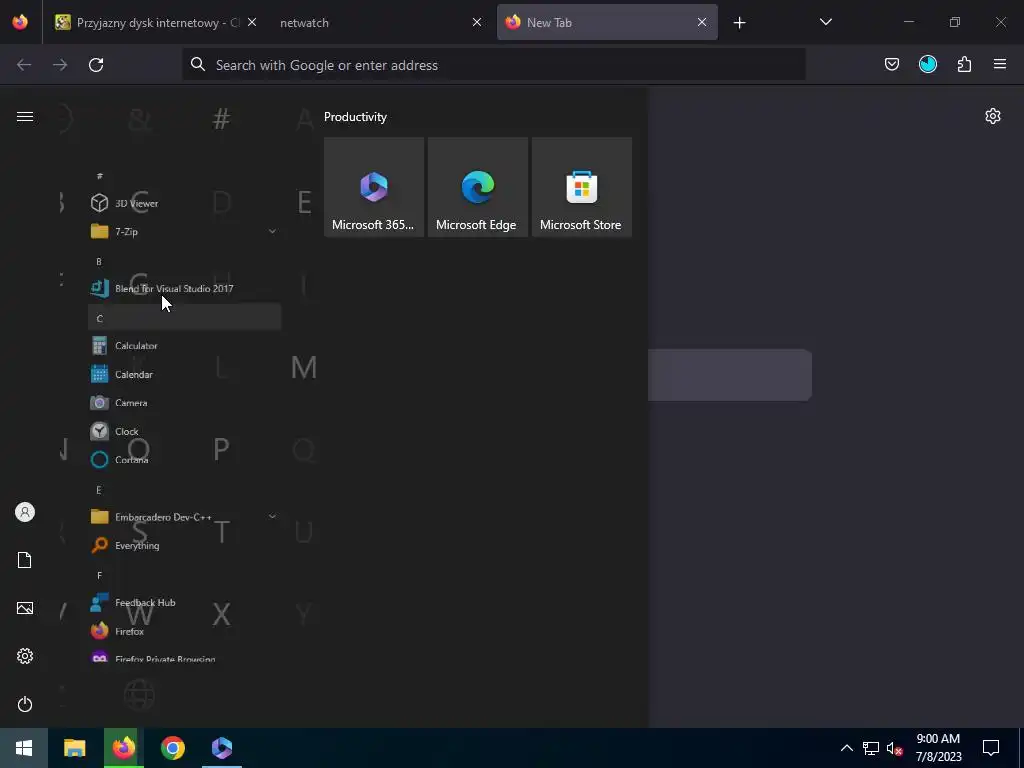
Task: Open the Calendar app
Action: tap(184, 374)
